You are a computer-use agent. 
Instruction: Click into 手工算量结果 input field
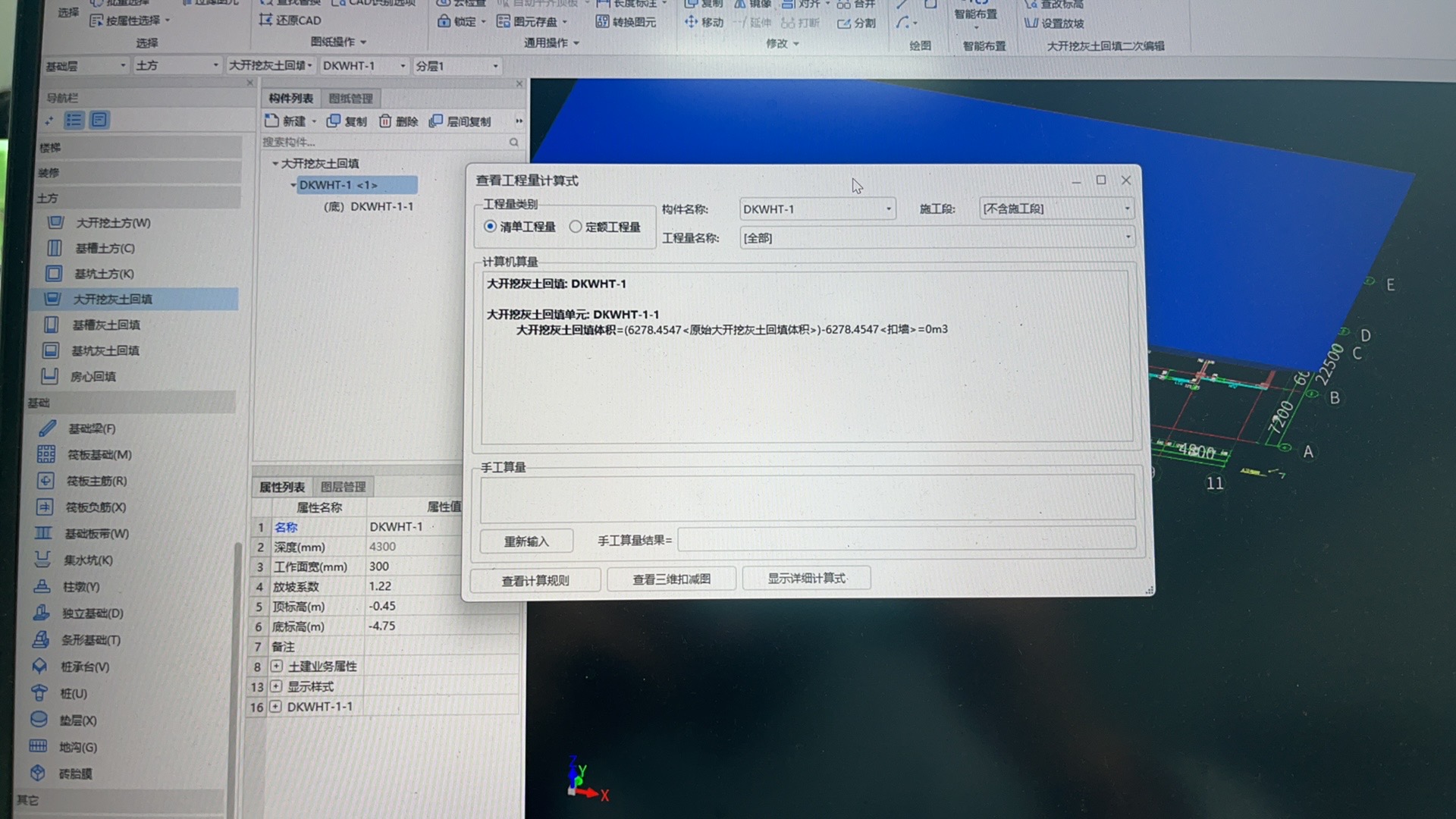pyautogui.click(x=906, y=539)
